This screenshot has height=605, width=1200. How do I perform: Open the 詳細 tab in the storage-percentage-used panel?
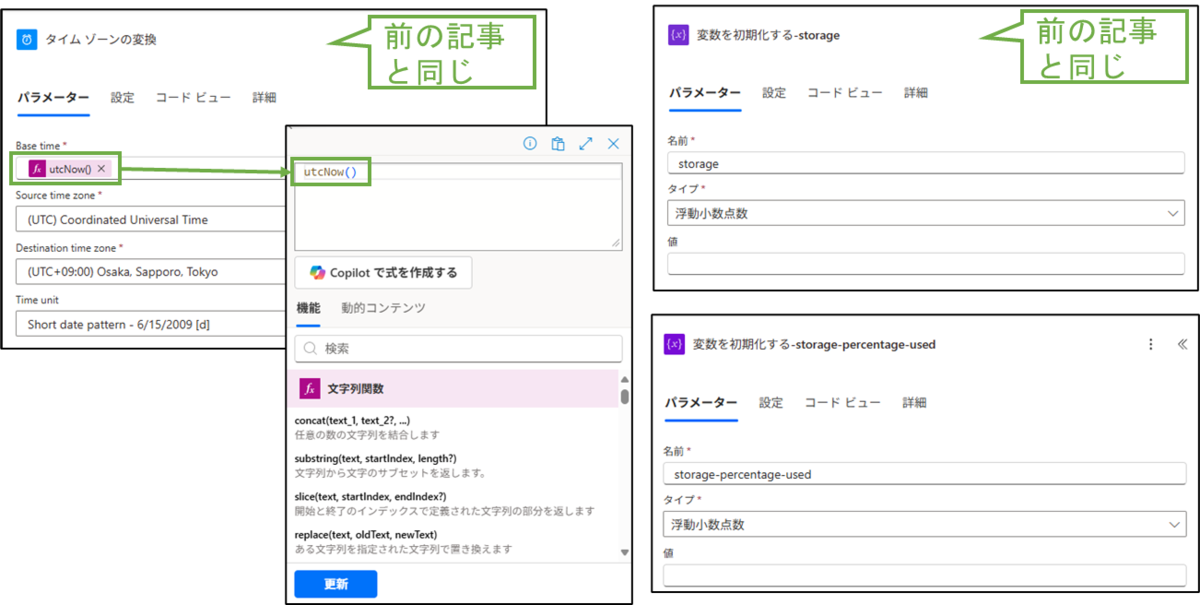click(x=913, y=403)
